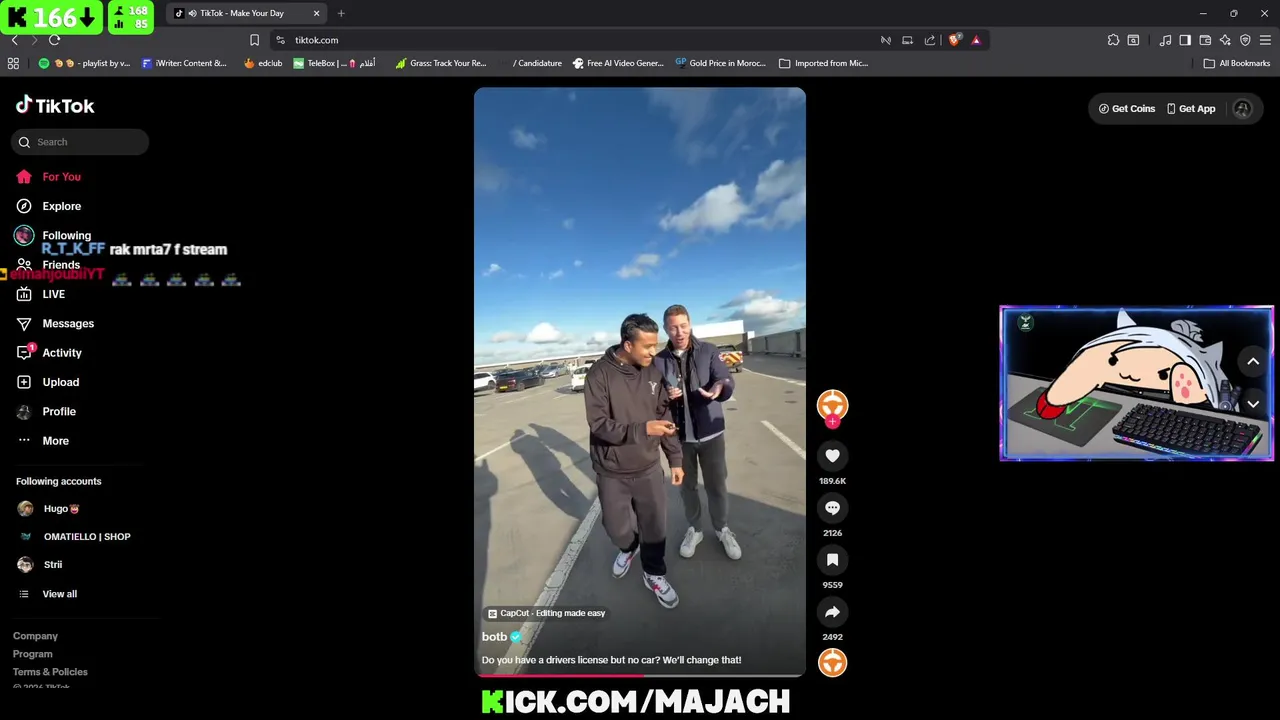Expand following accounts with View all
The image size is (1280, 720).
pos(47,594)
